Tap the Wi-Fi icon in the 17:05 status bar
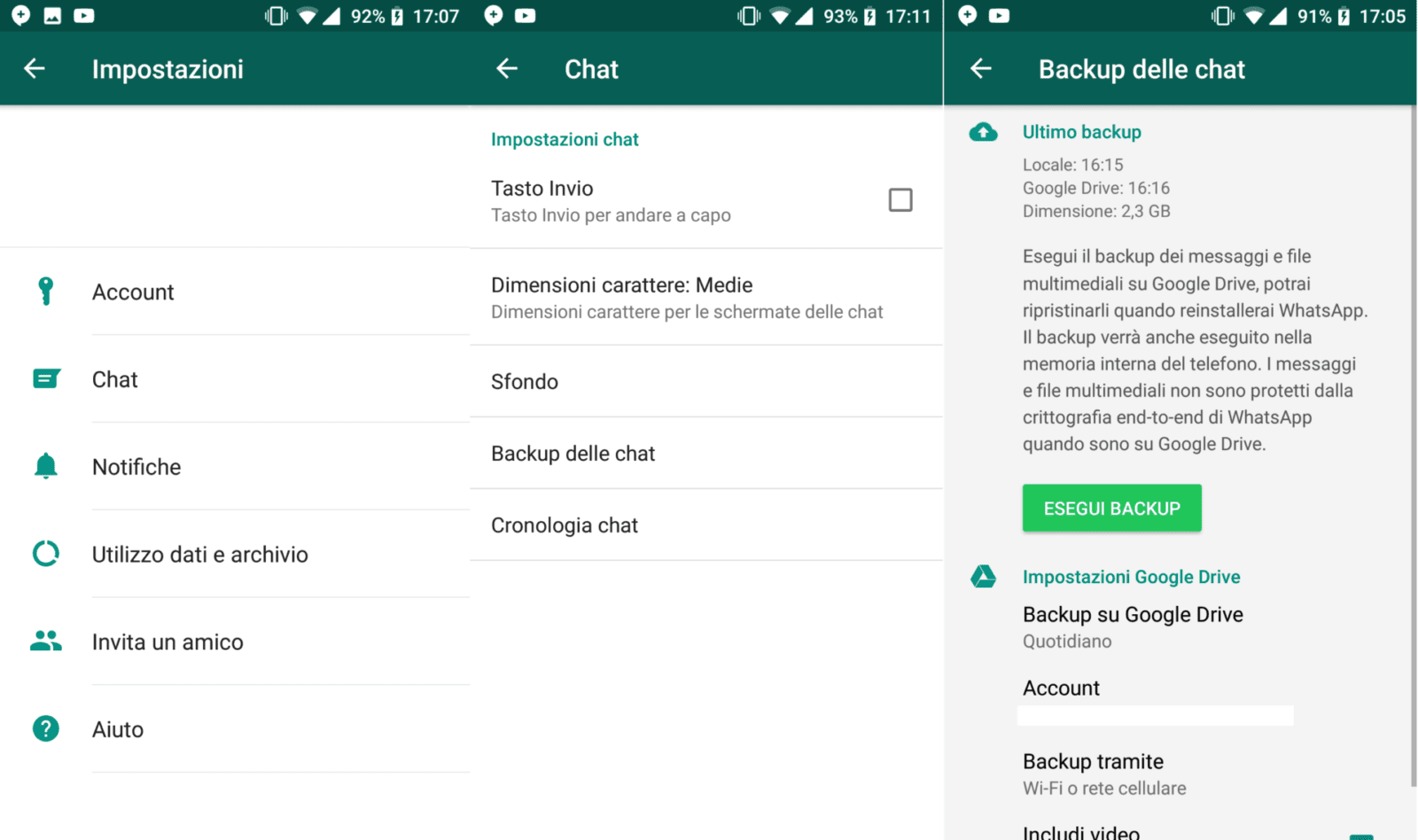 (x=1254, y=16)
